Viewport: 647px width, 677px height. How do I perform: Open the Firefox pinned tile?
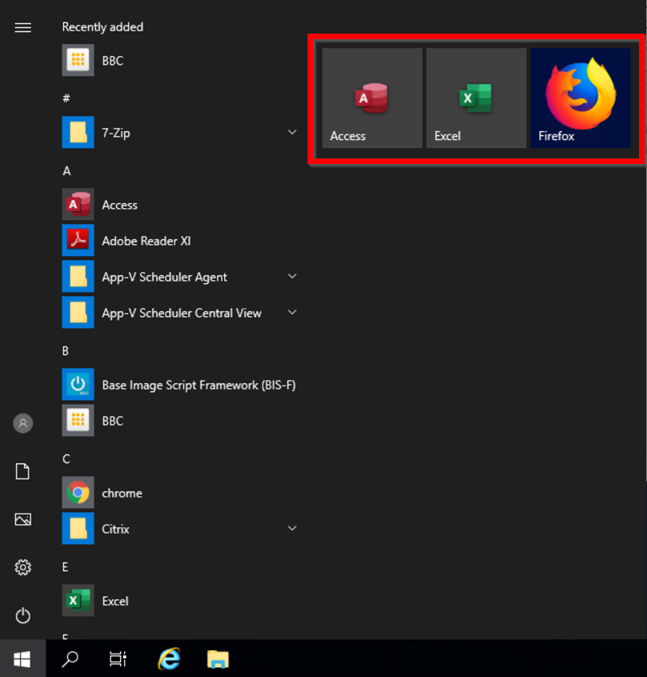[x=581, y=98]
